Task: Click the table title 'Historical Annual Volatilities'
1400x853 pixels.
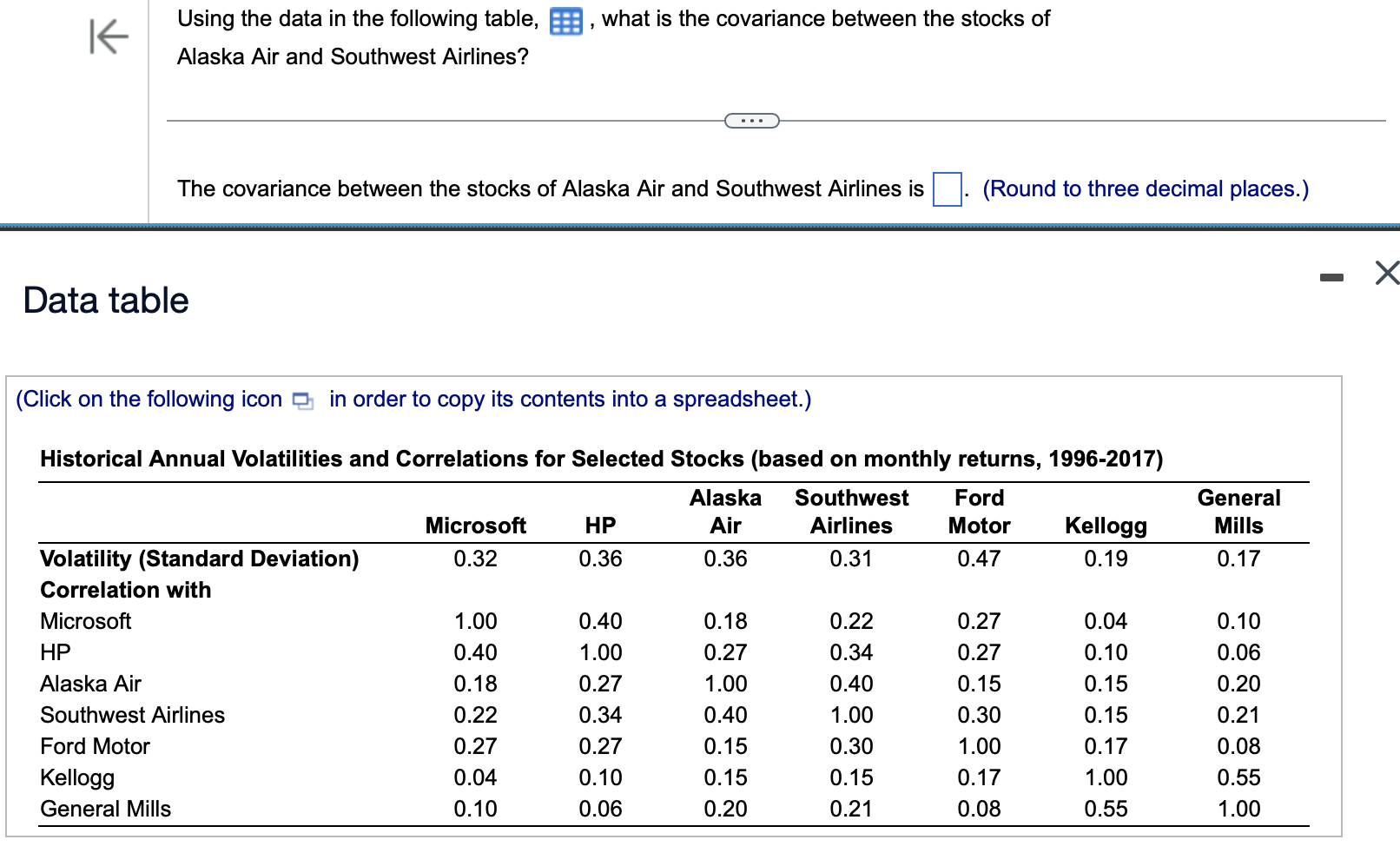Action: coord(601,459)
